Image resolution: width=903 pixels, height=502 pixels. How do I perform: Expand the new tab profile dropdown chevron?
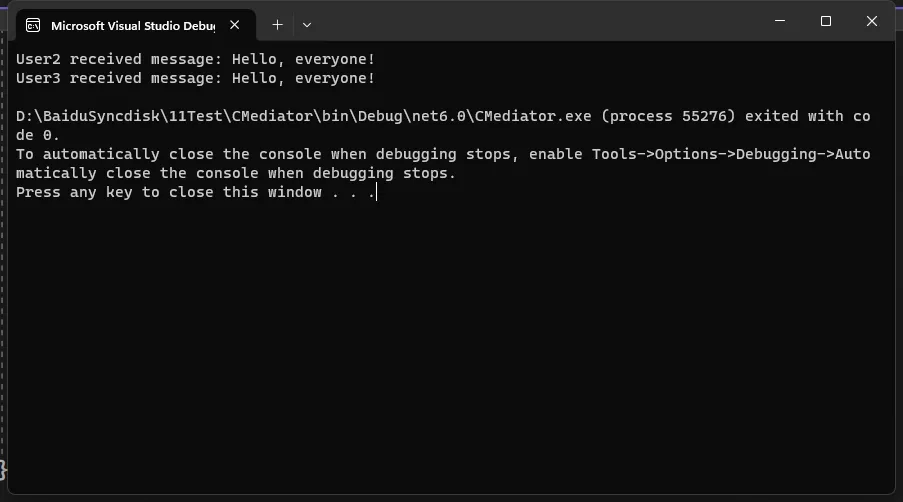(307, 25)
